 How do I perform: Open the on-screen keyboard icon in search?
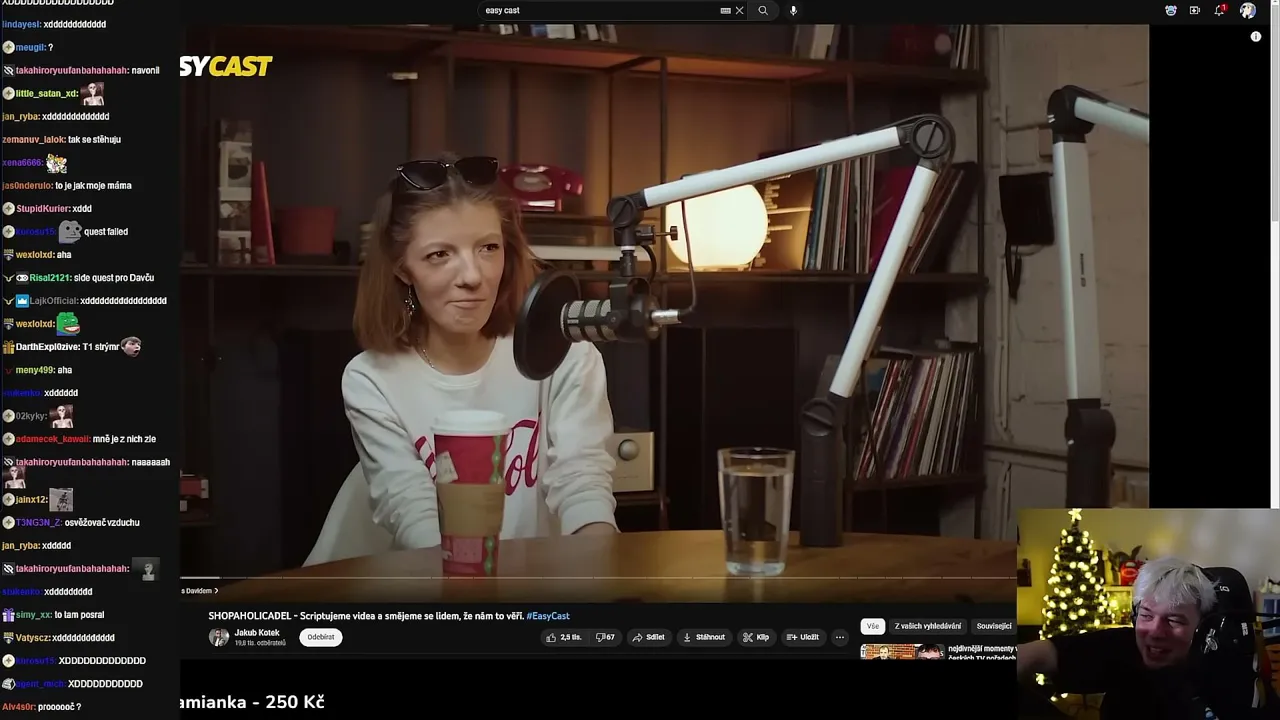point(725,10)
